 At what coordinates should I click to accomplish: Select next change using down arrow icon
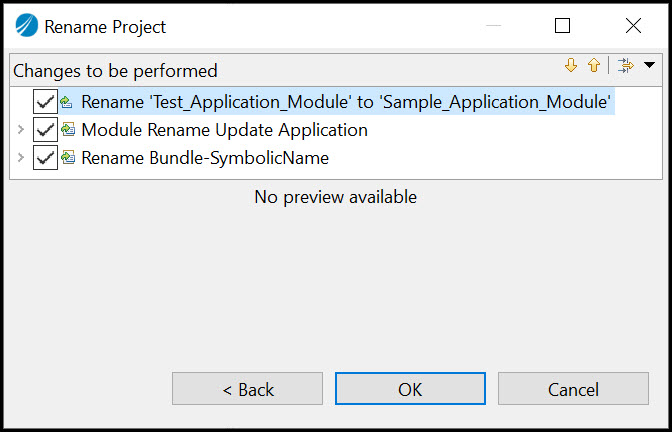click(571, 66)
